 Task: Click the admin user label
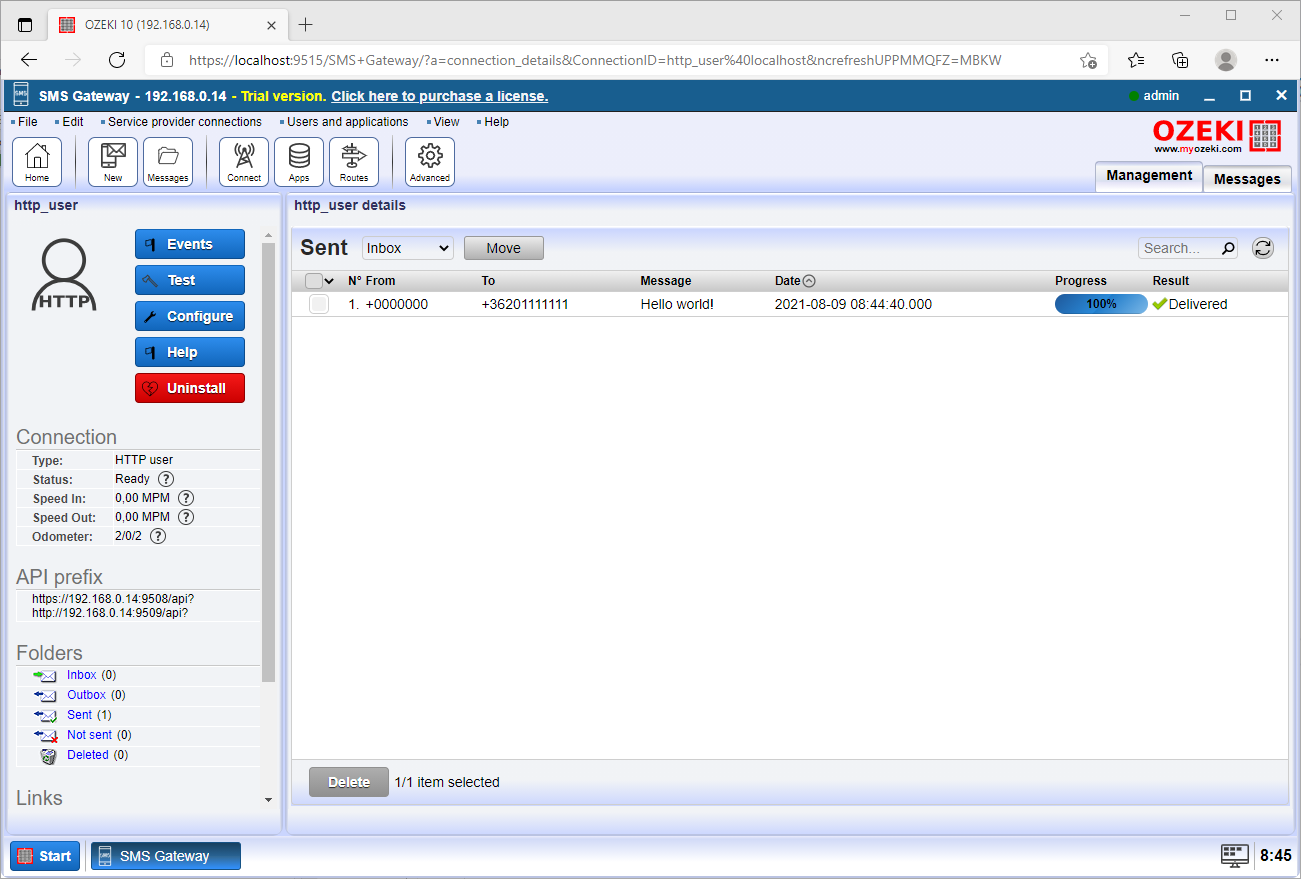pos(1161,96)
